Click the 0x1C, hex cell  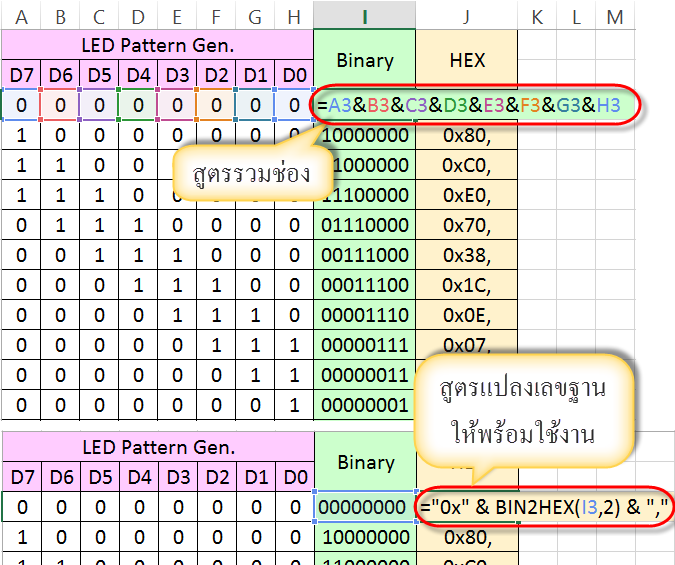point(467,286)
